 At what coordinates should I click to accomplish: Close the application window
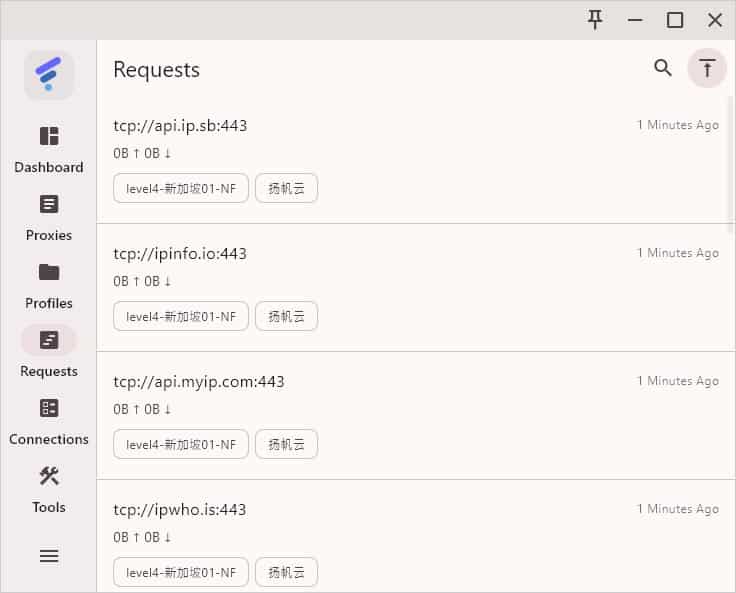715,20
